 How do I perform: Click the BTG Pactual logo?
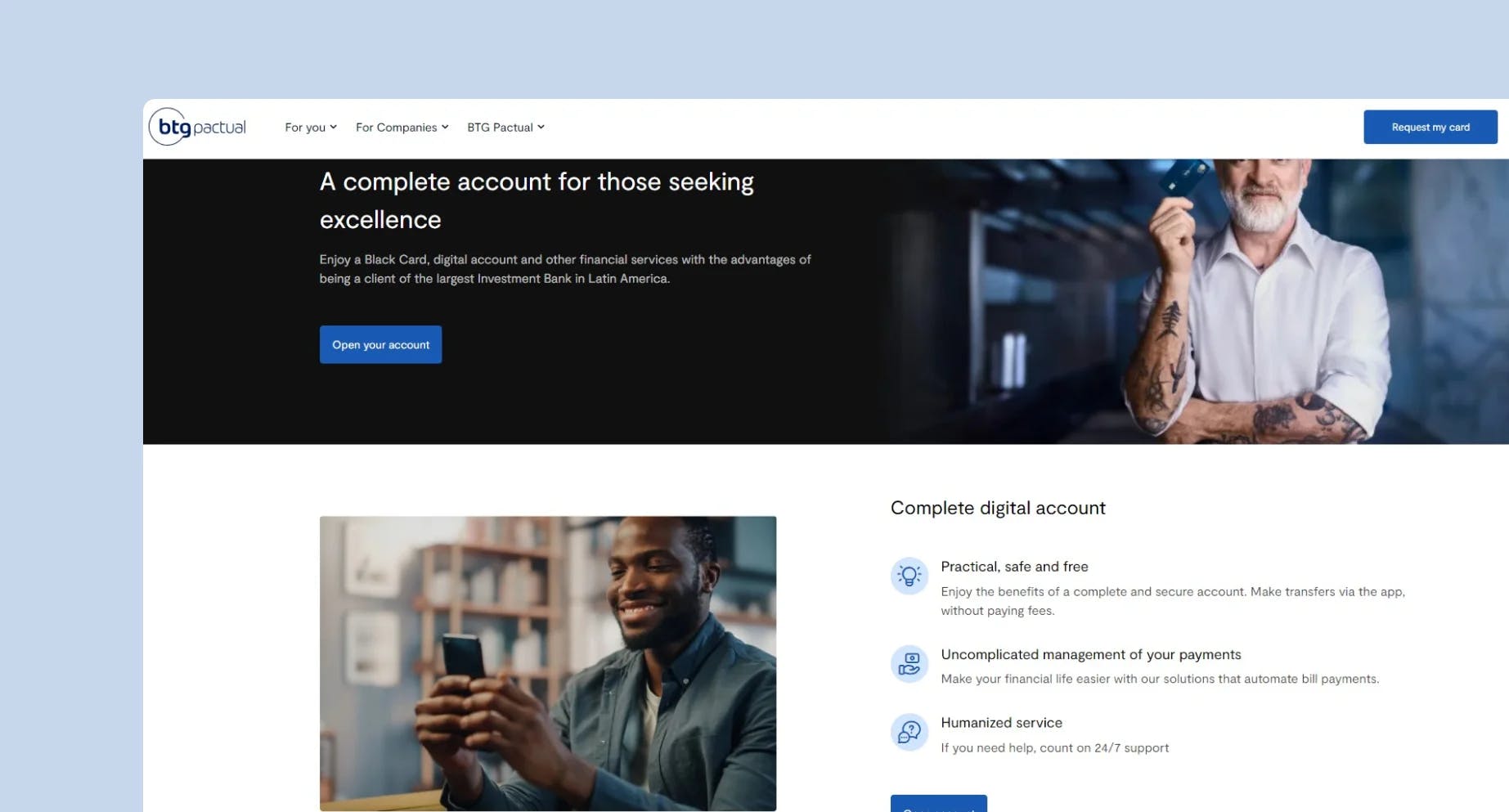[197, 127]
